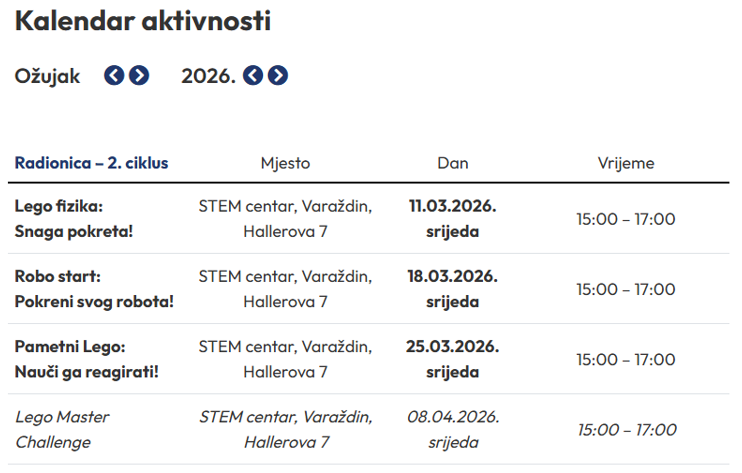Click previous year arrow beside 2026.

[x=253, y=75]
